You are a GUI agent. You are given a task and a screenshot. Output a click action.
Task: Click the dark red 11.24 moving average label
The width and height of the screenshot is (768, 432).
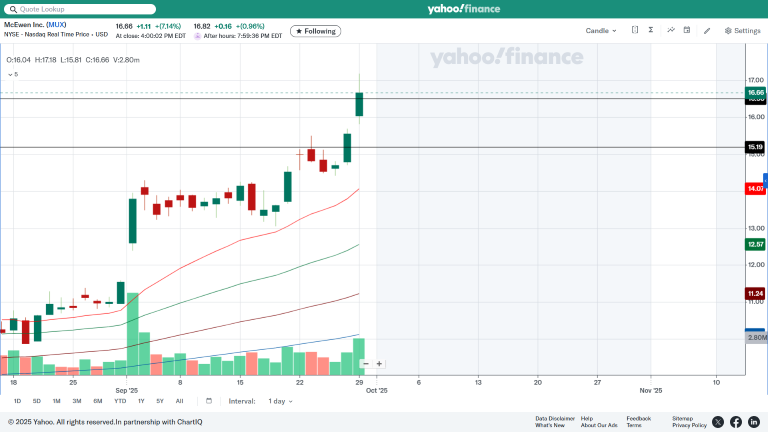[x=755, y=293]
